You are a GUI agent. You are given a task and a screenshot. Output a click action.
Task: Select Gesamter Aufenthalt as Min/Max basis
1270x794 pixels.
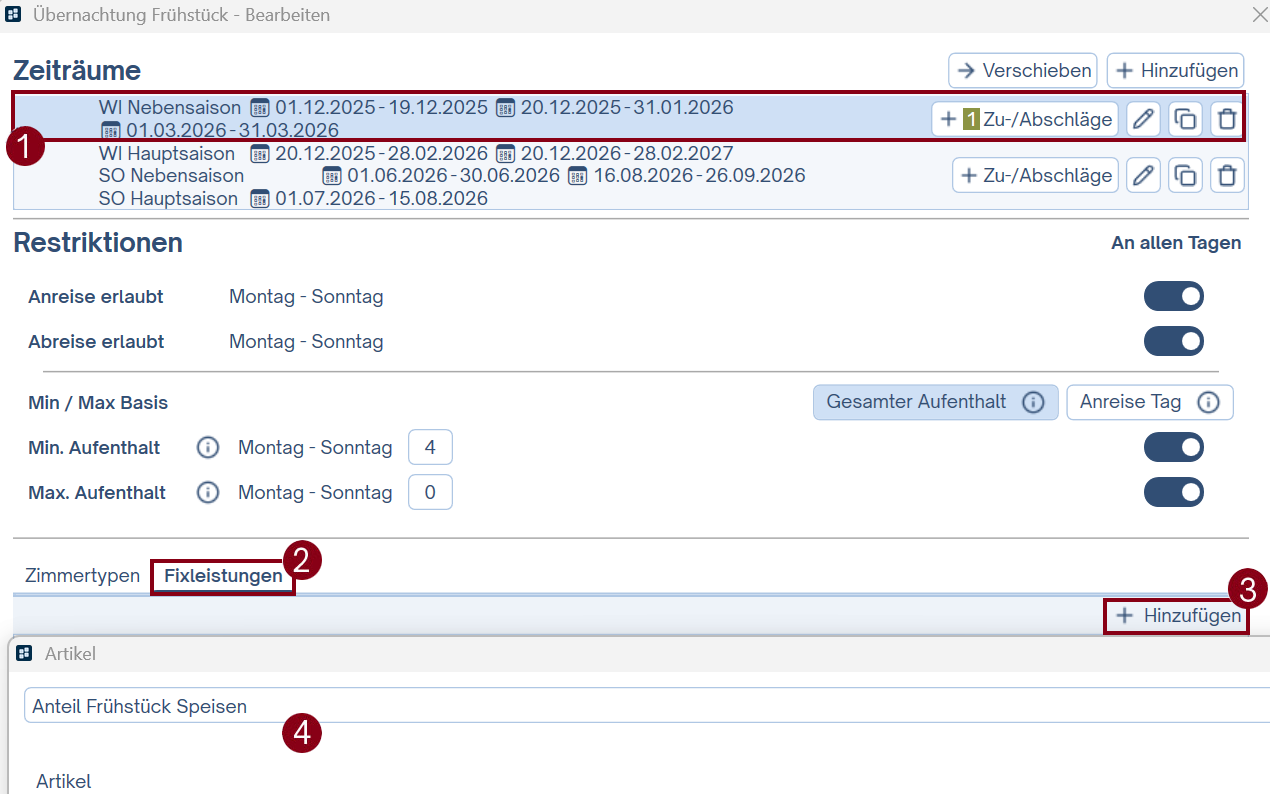(x=935, y=402)
